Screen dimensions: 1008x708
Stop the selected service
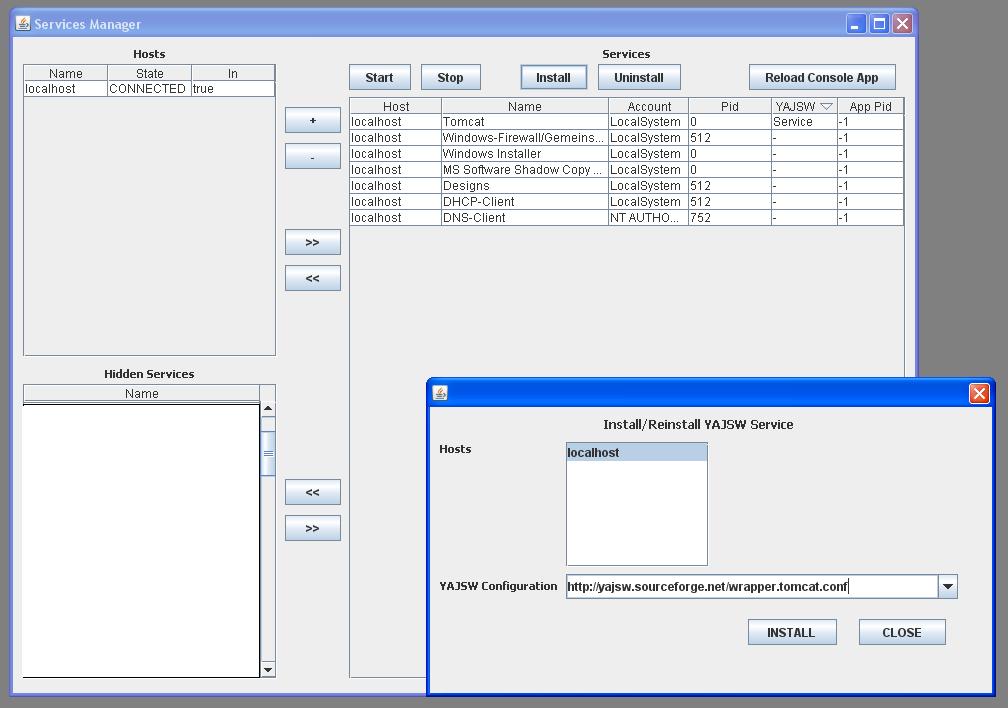(450, 76)
